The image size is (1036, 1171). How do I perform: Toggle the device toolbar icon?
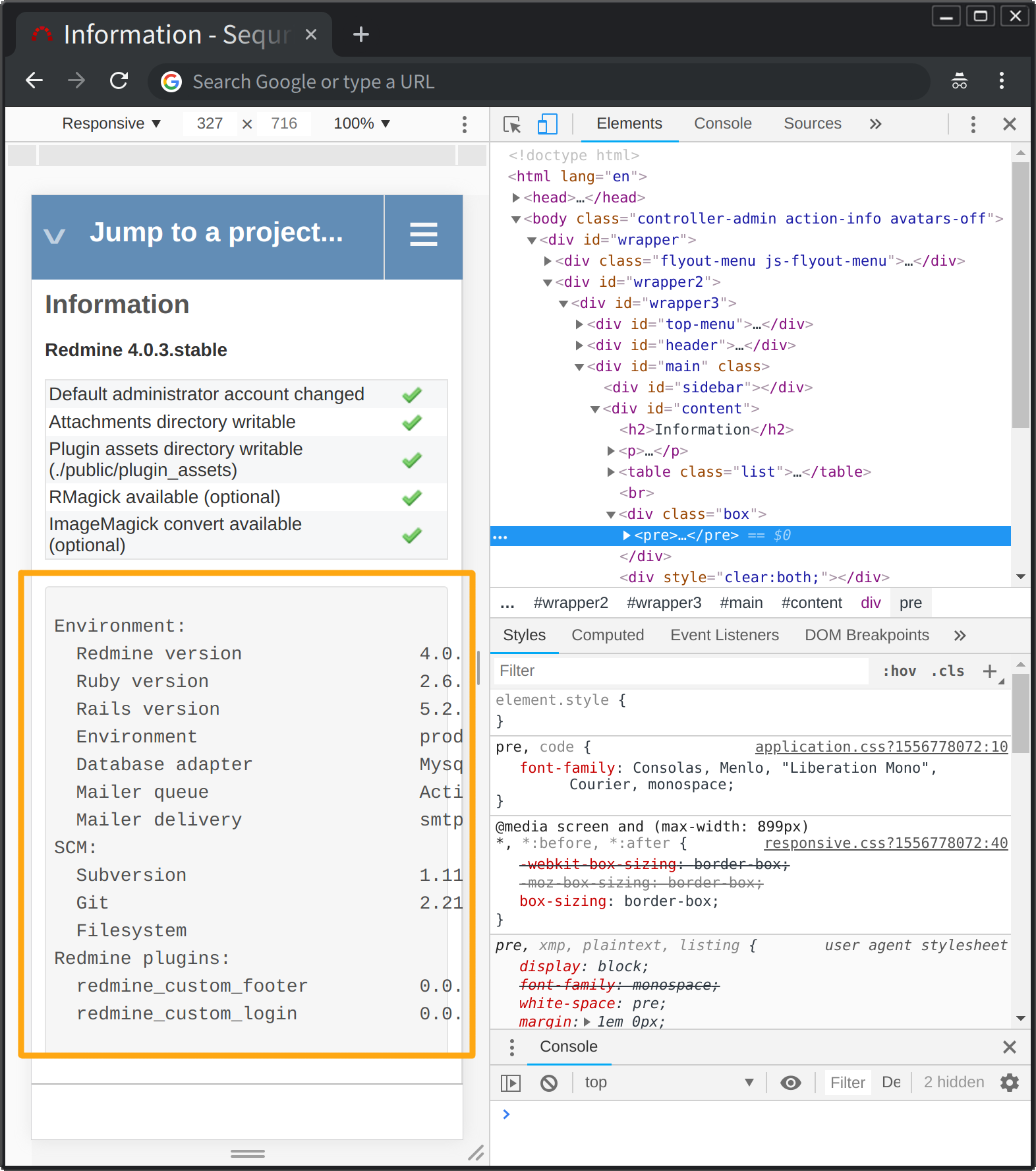tap(548, 125)
